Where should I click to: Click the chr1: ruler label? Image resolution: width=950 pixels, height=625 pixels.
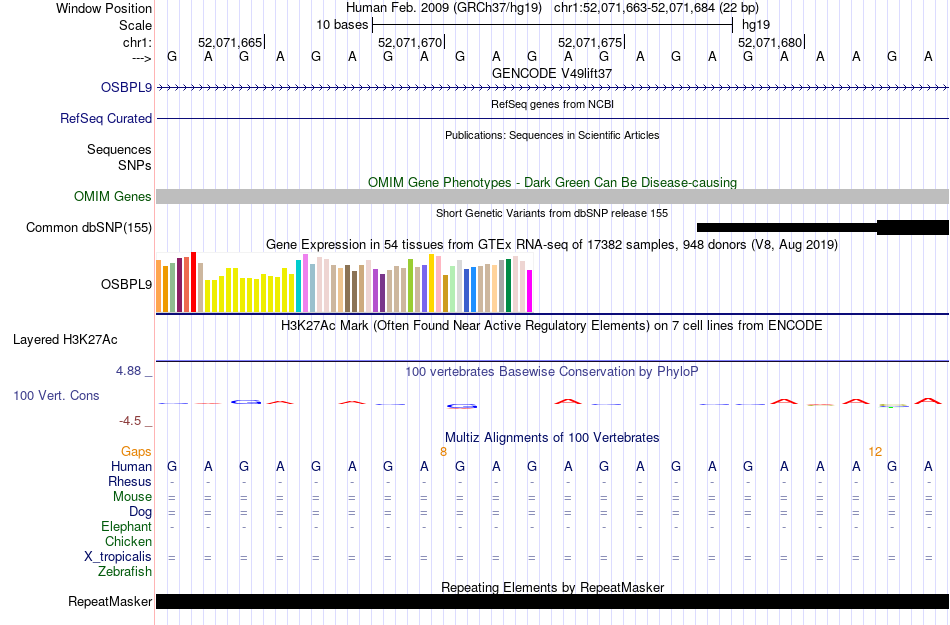tap(137, 42)
